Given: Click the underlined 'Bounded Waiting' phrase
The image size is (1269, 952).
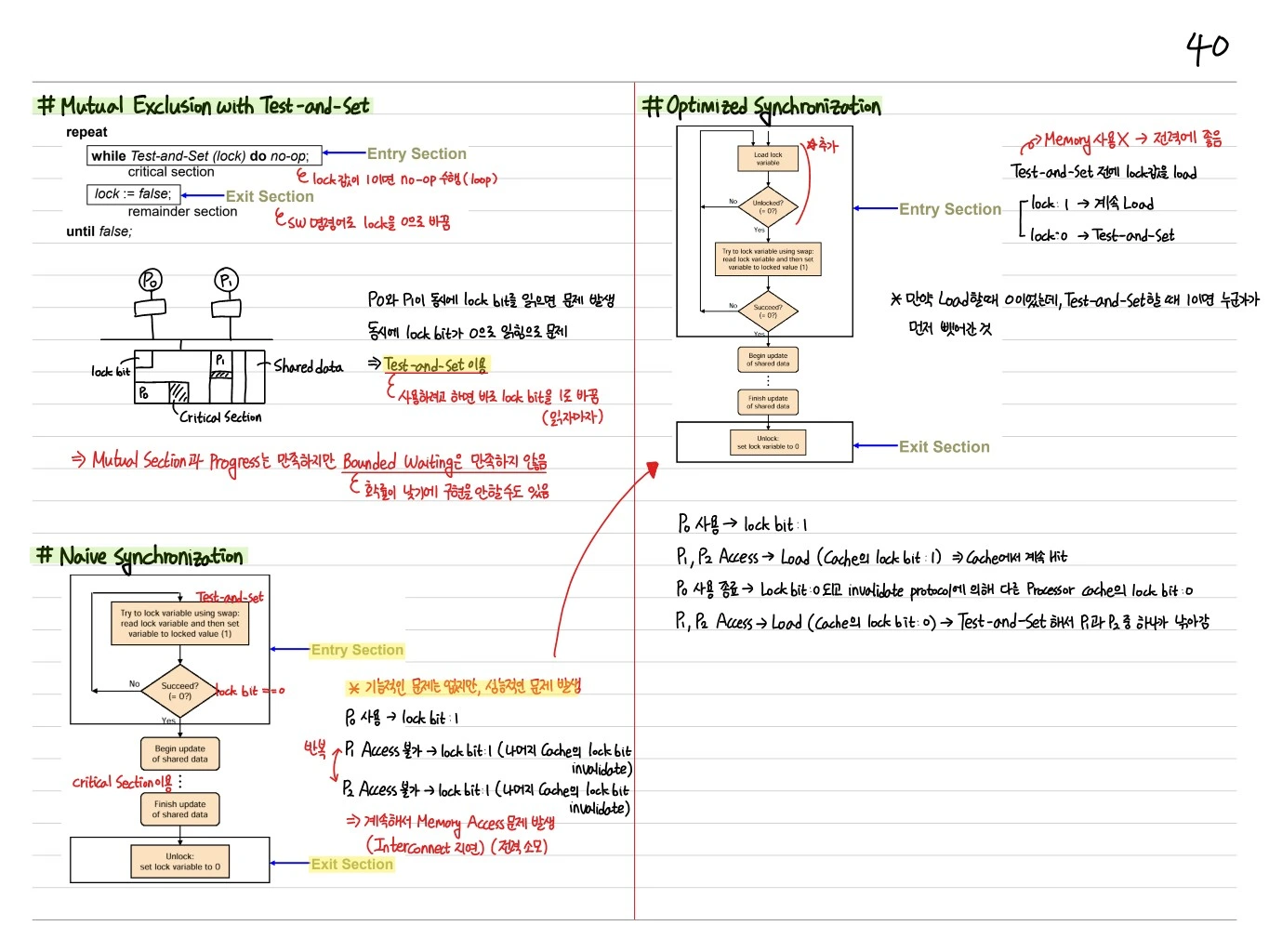Looking at the screenshot, I should tap(396, 462).
